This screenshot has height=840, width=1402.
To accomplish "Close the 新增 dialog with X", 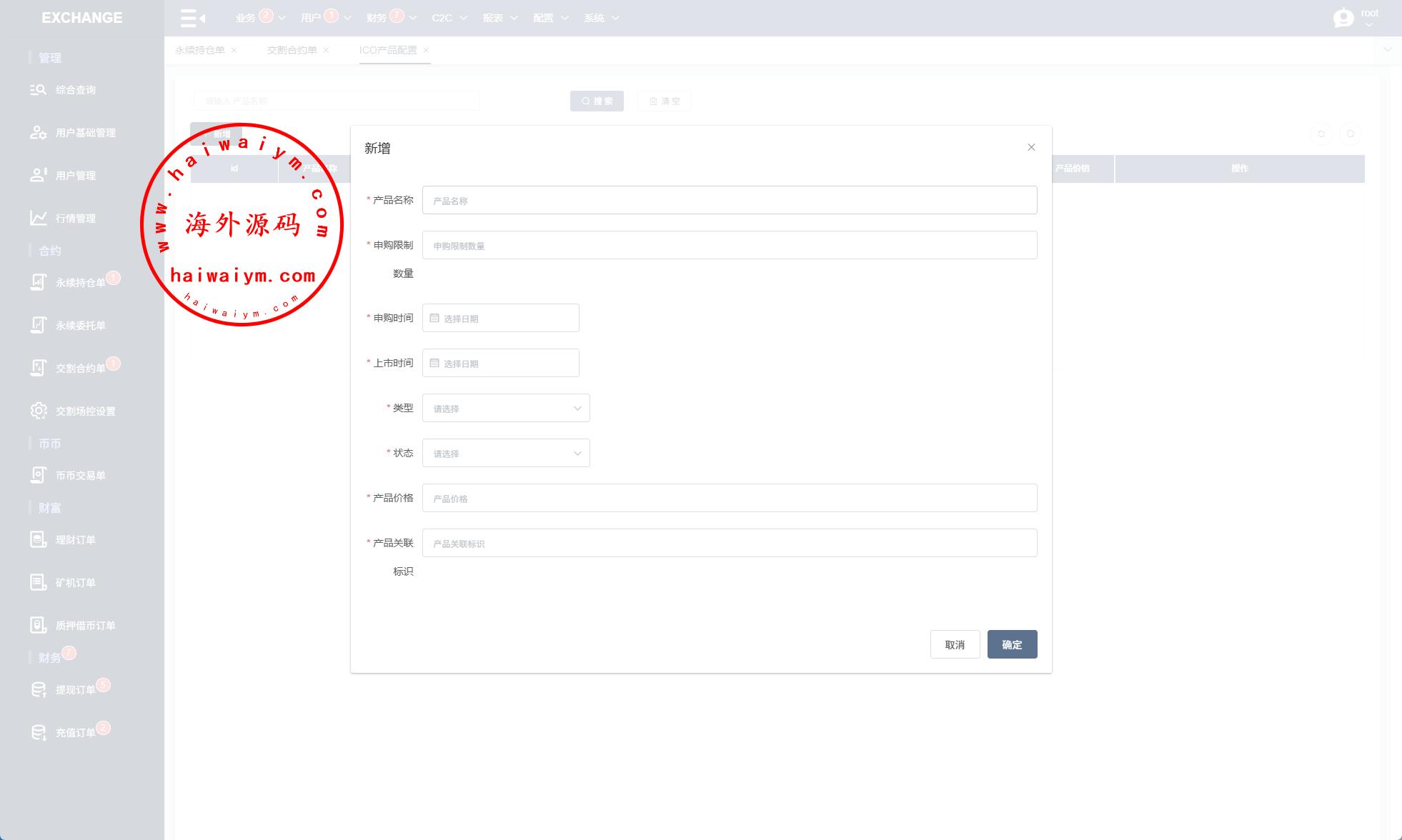I will pyautogui.click(x=1031, y=147).
